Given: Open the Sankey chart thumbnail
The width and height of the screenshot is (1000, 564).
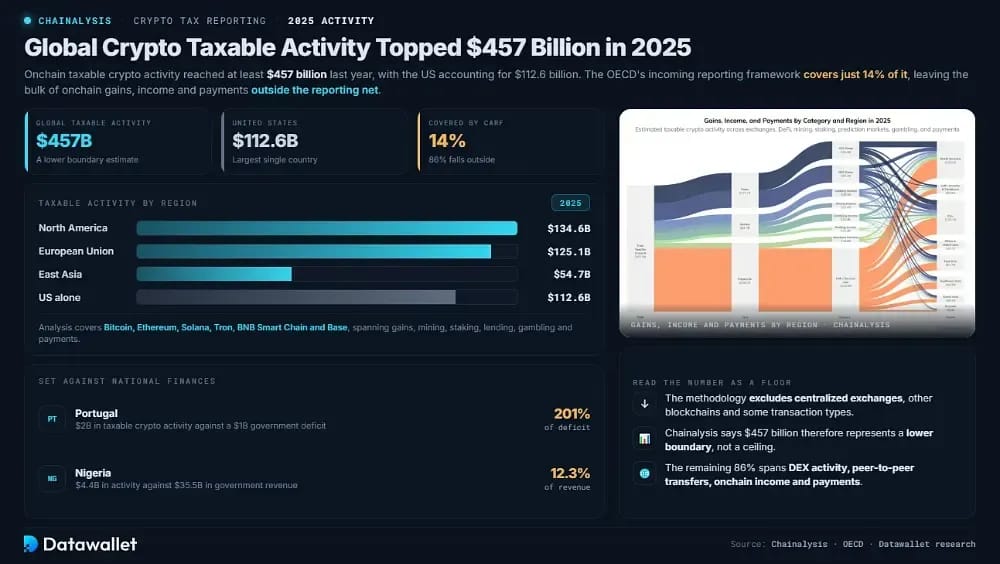Looking at the screenshot, I should pyautogui.click(x=797, y=223).
